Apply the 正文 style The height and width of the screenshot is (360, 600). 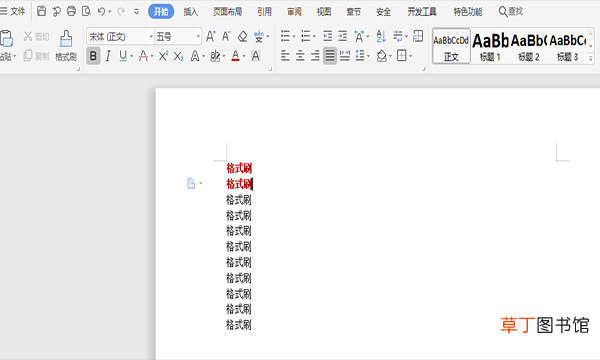click(451, 46)
